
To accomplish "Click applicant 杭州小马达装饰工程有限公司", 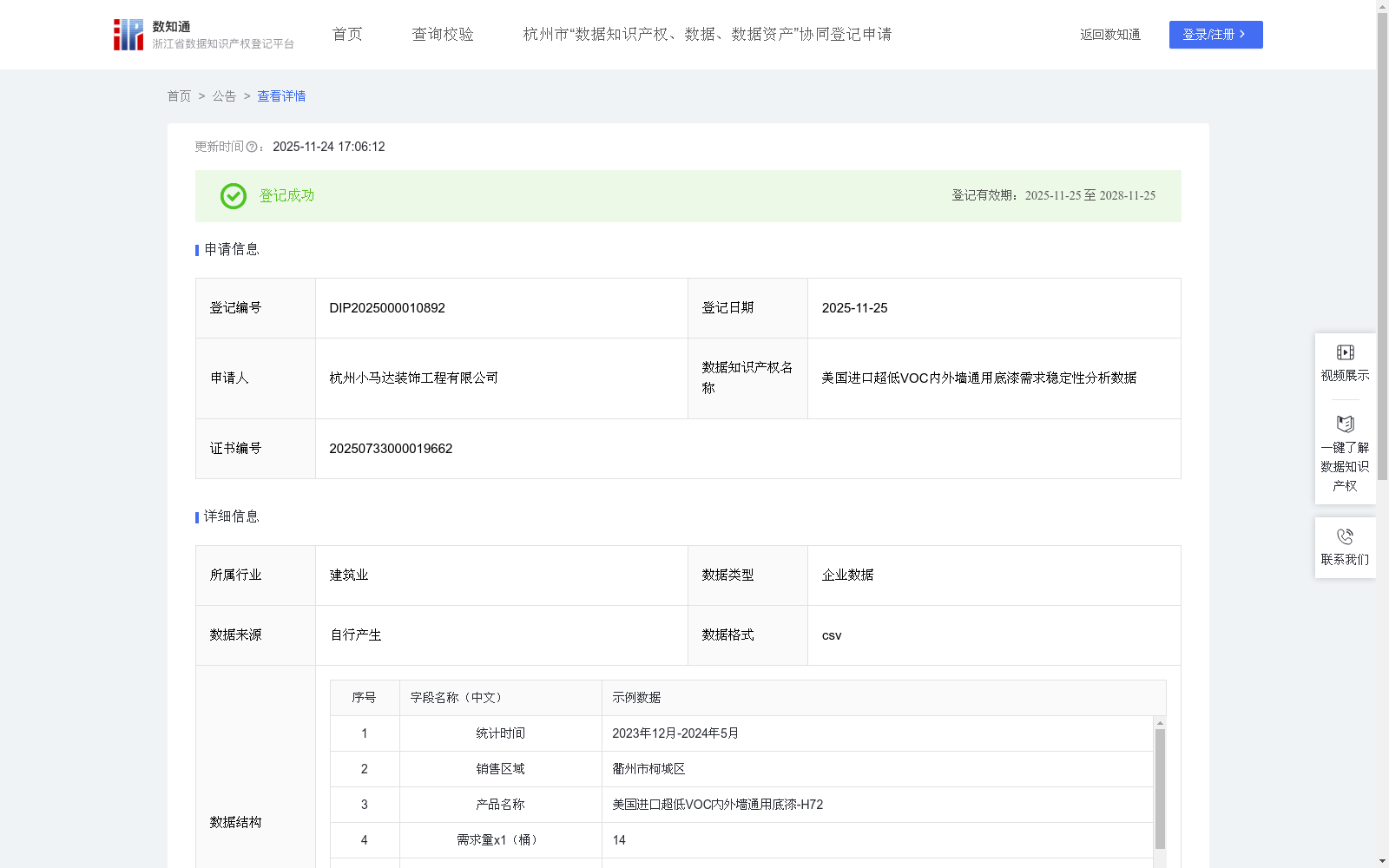I will 413,378.
